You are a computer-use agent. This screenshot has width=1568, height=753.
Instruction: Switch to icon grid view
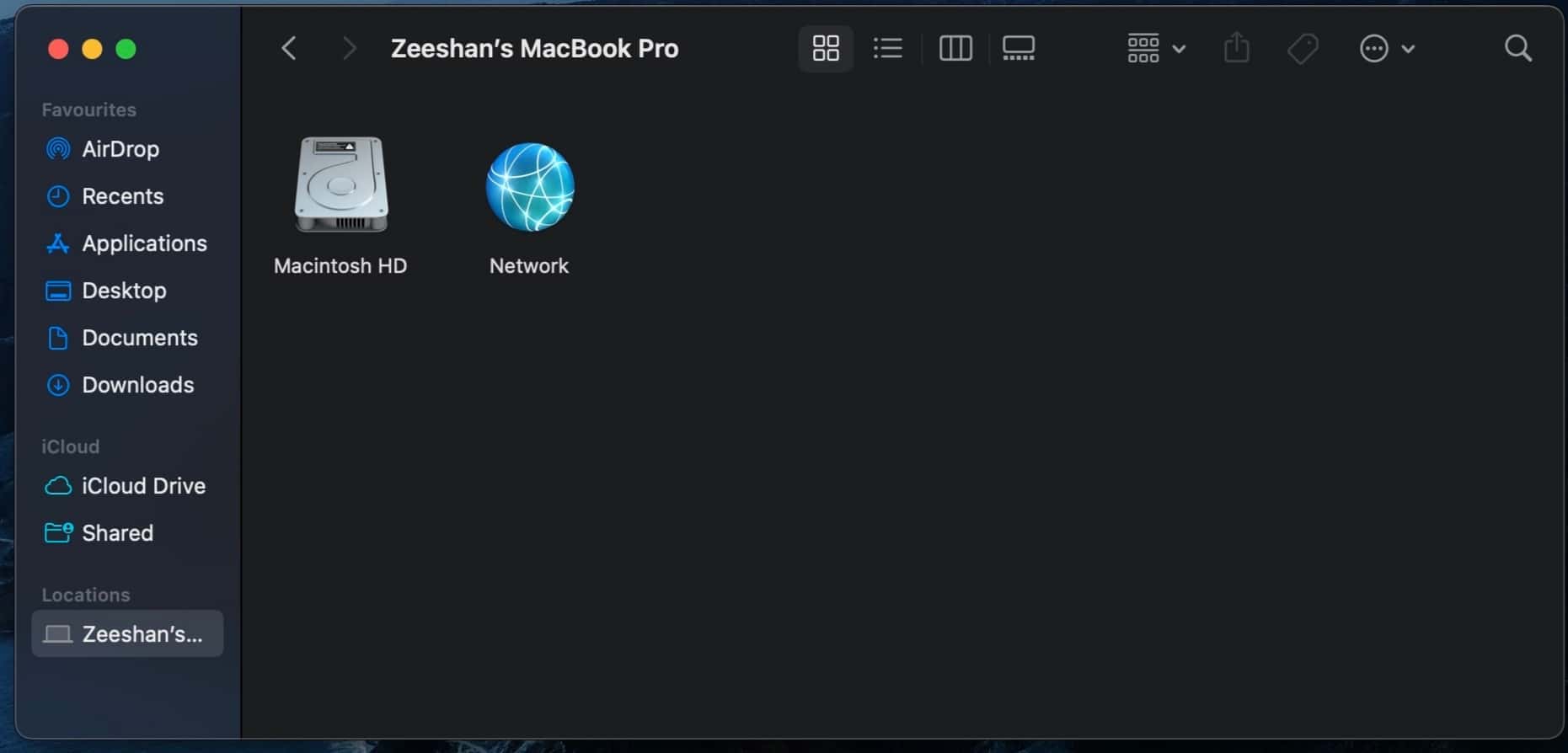826,48
